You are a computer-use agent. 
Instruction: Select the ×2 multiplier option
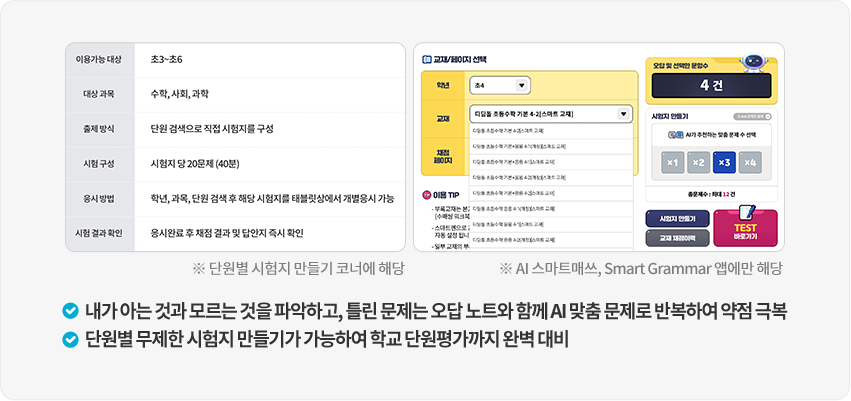[698, 162]
